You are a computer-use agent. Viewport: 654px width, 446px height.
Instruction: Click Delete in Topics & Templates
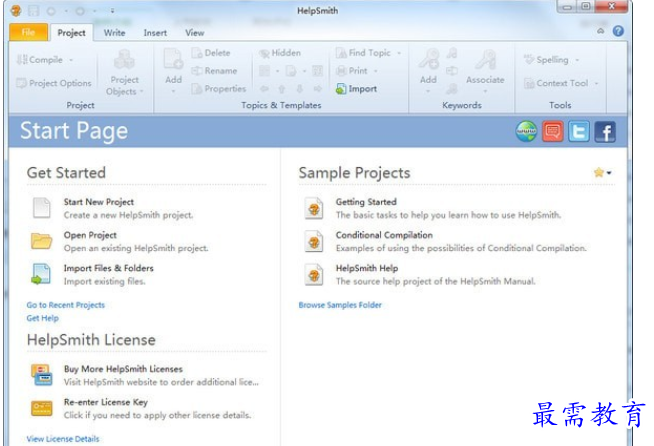(211, 53)
